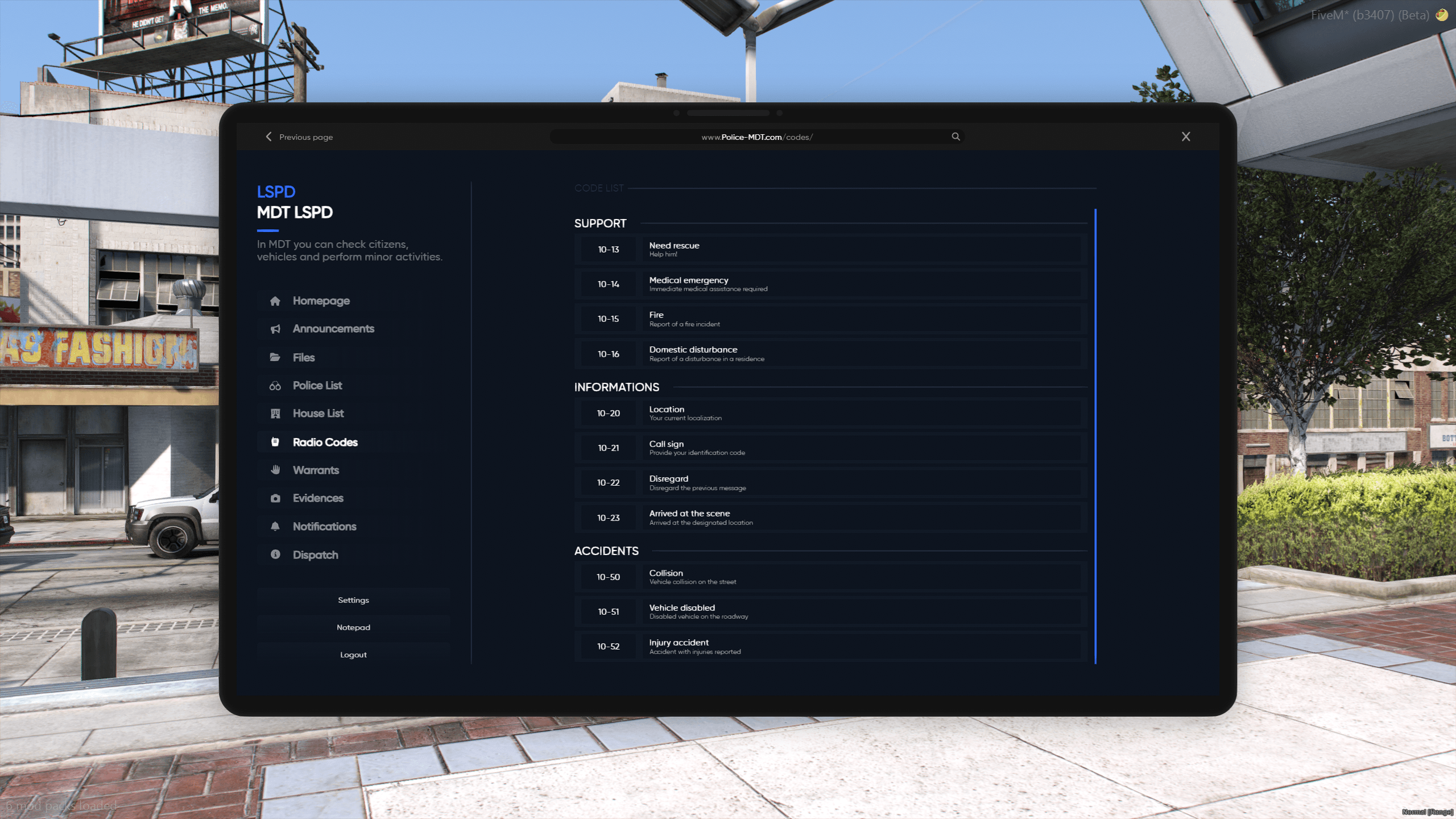
Task: Close the MDT tablet with X
Action: point(1186,136)
